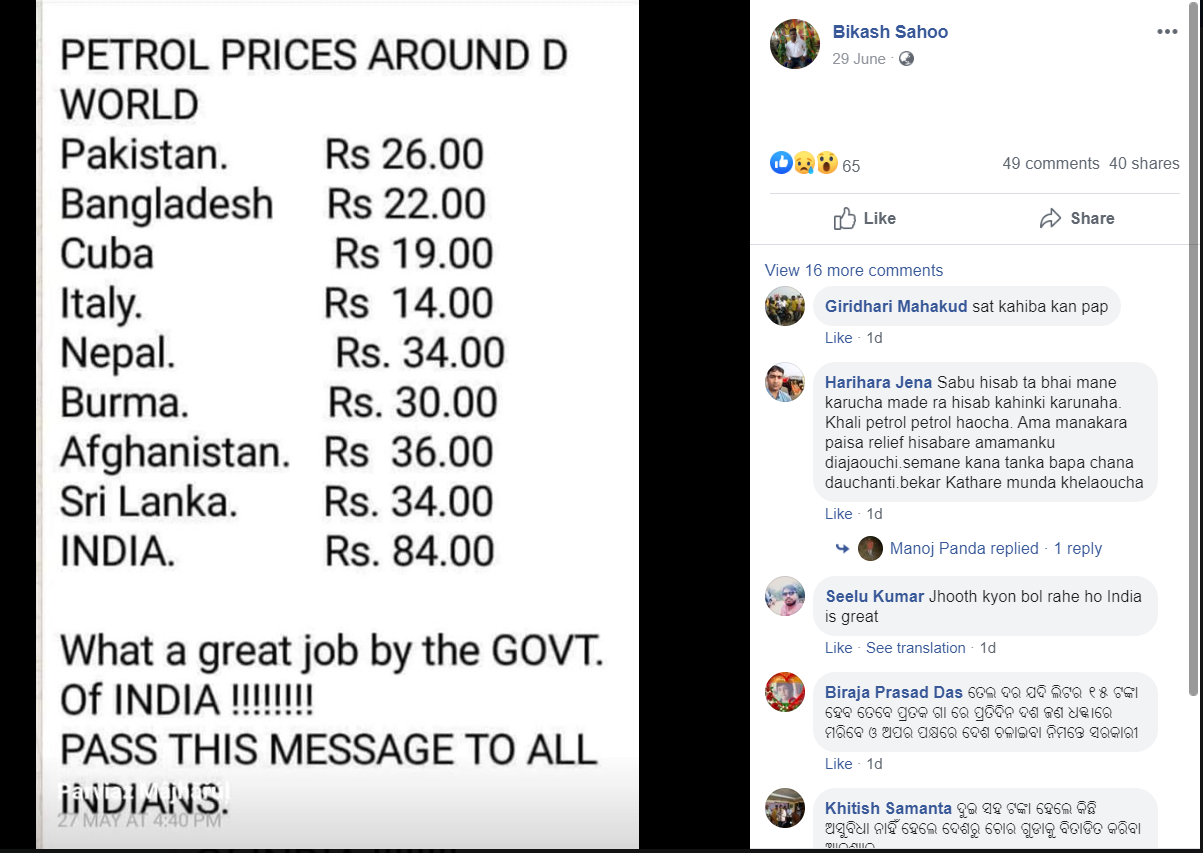Screen dimensions: 1203x853
Task: Open Bikash Sahoo's profile picture
Action: pos(795,43)
